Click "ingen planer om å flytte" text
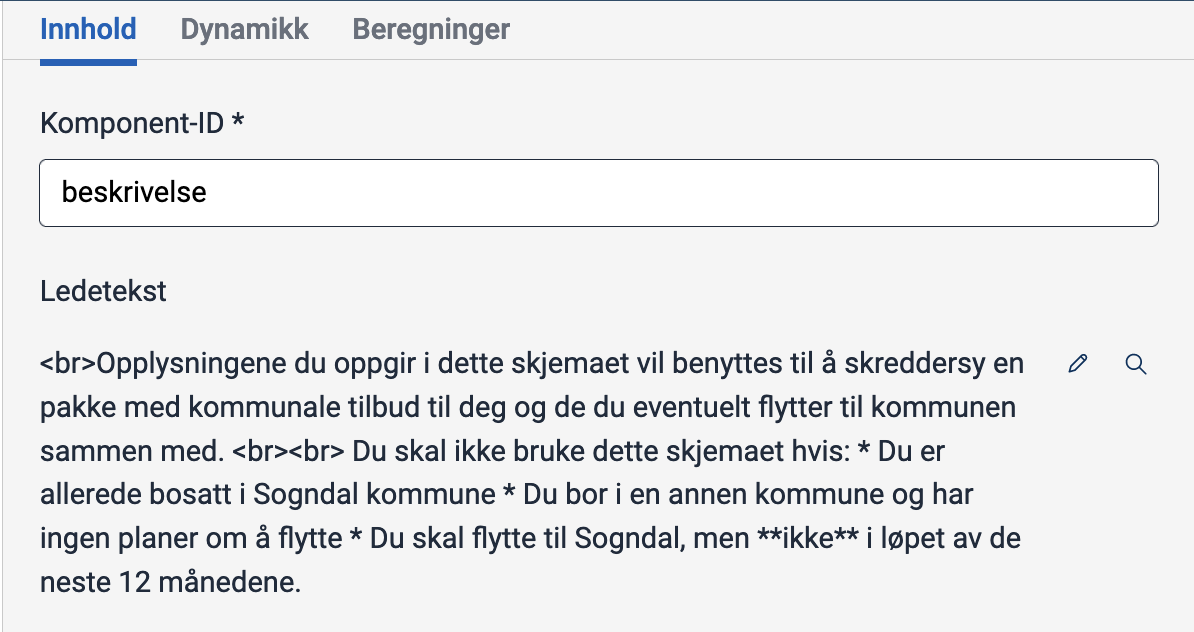The width and height of the screenshot is (1194, 632). 190,538
